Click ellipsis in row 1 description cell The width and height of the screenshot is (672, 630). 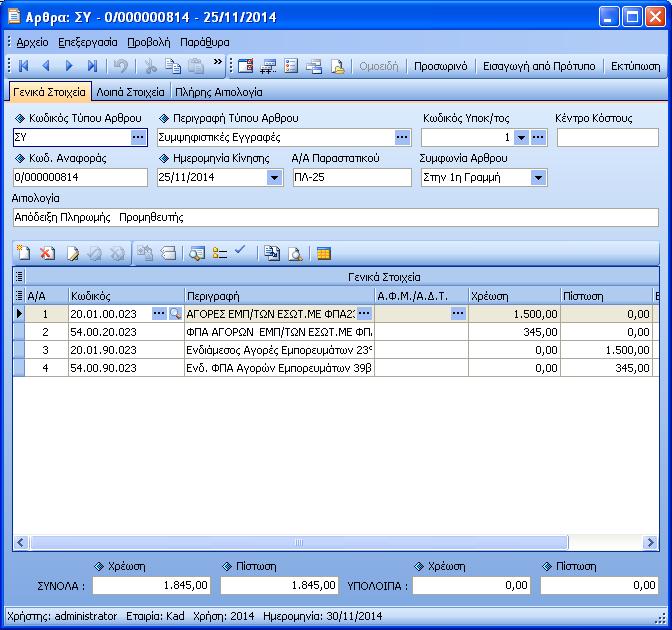[x=364, y=314]
